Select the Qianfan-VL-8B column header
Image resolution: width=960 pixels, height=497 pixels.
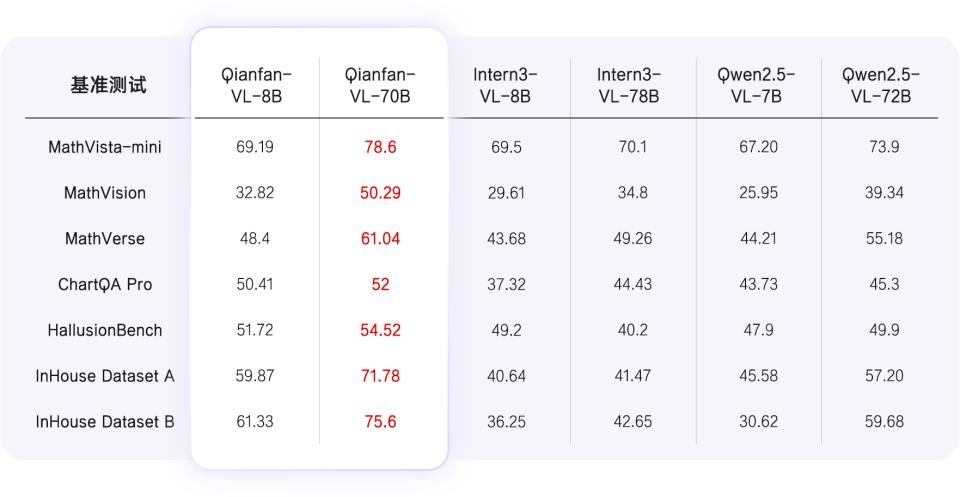(255, 85)
